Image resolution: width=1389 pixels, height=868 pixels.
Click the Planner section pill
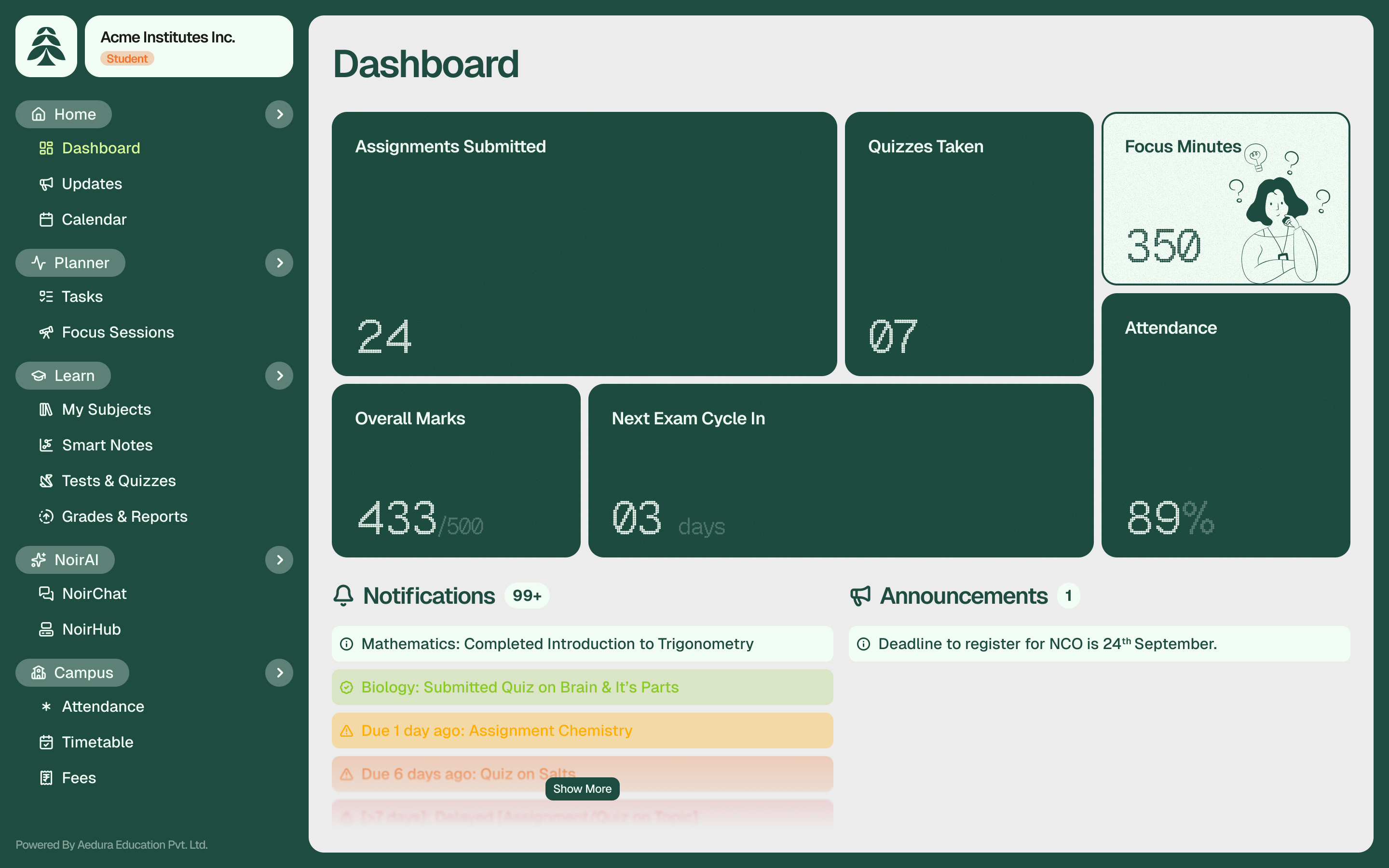(x=70, y=262)
